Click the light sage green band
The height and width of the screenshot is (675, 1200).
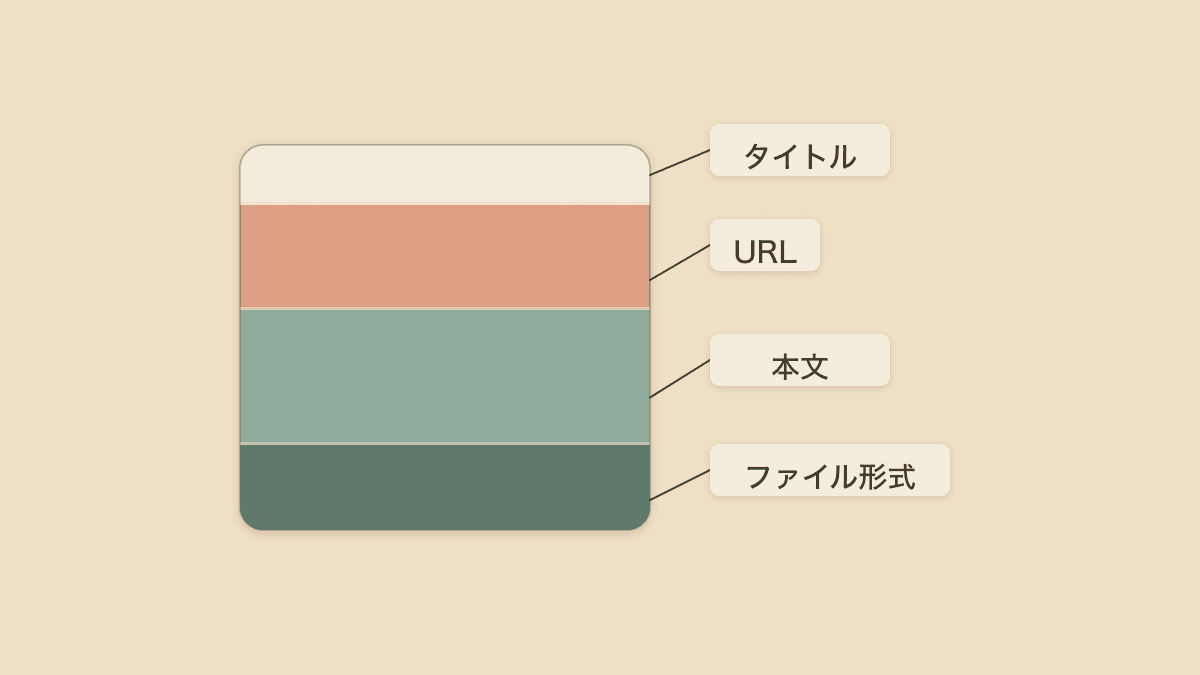445,375
